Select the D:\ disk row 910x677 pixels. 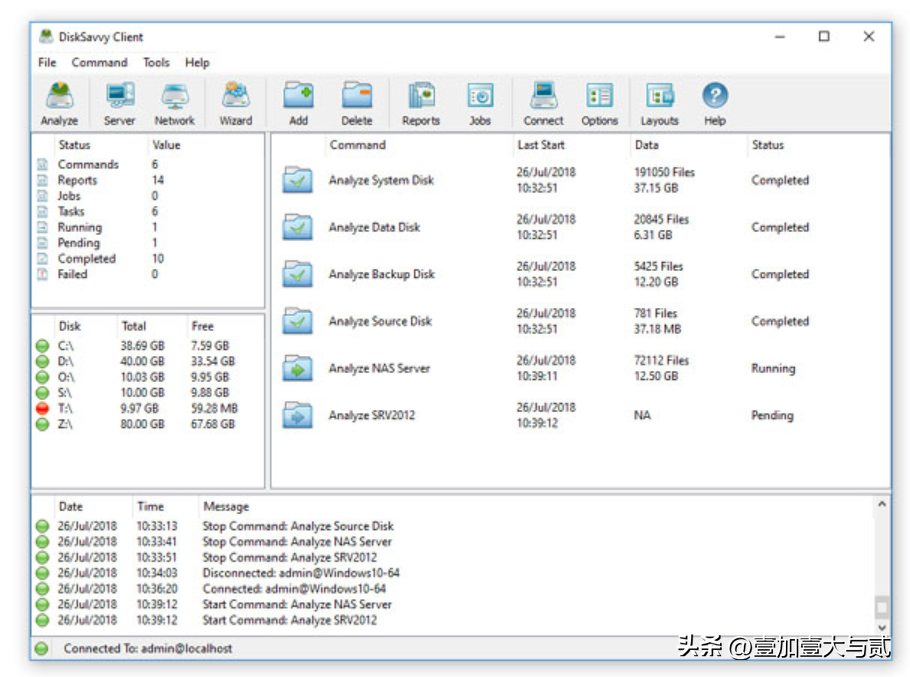(x=148, y=361)
